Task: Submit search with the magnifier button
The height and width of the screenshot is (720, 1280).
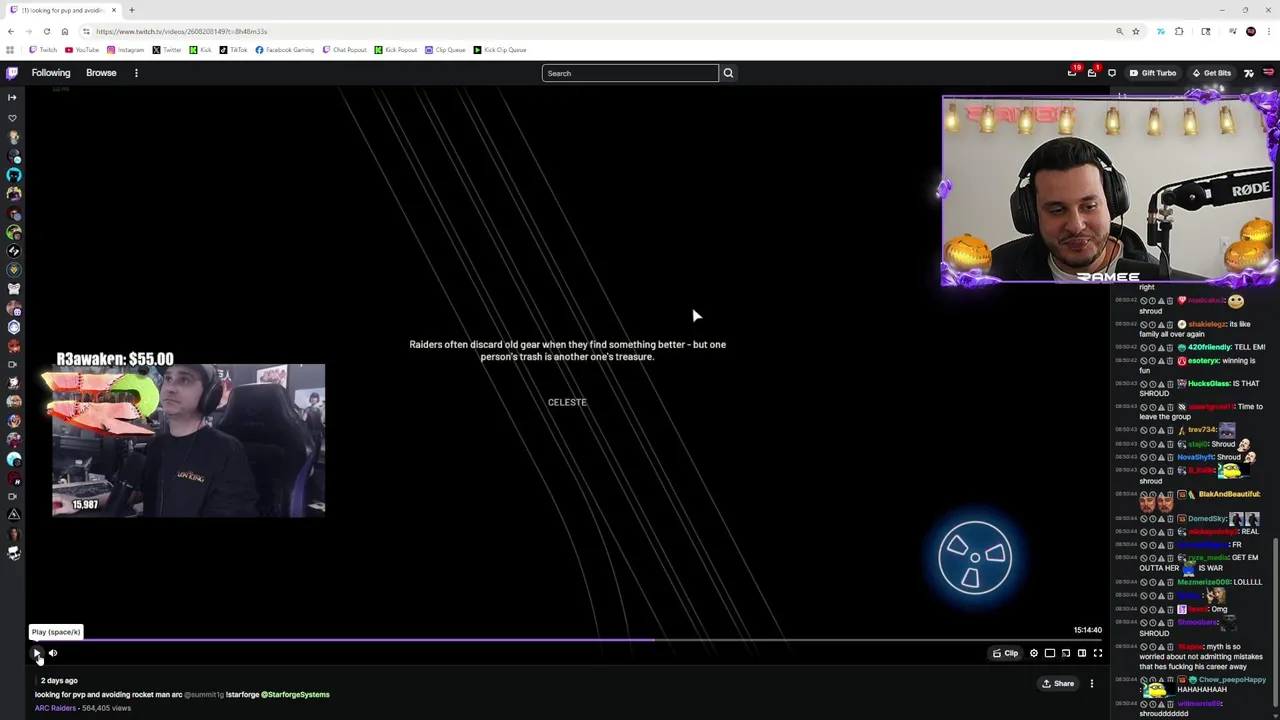Action: (x=728, y=73)
